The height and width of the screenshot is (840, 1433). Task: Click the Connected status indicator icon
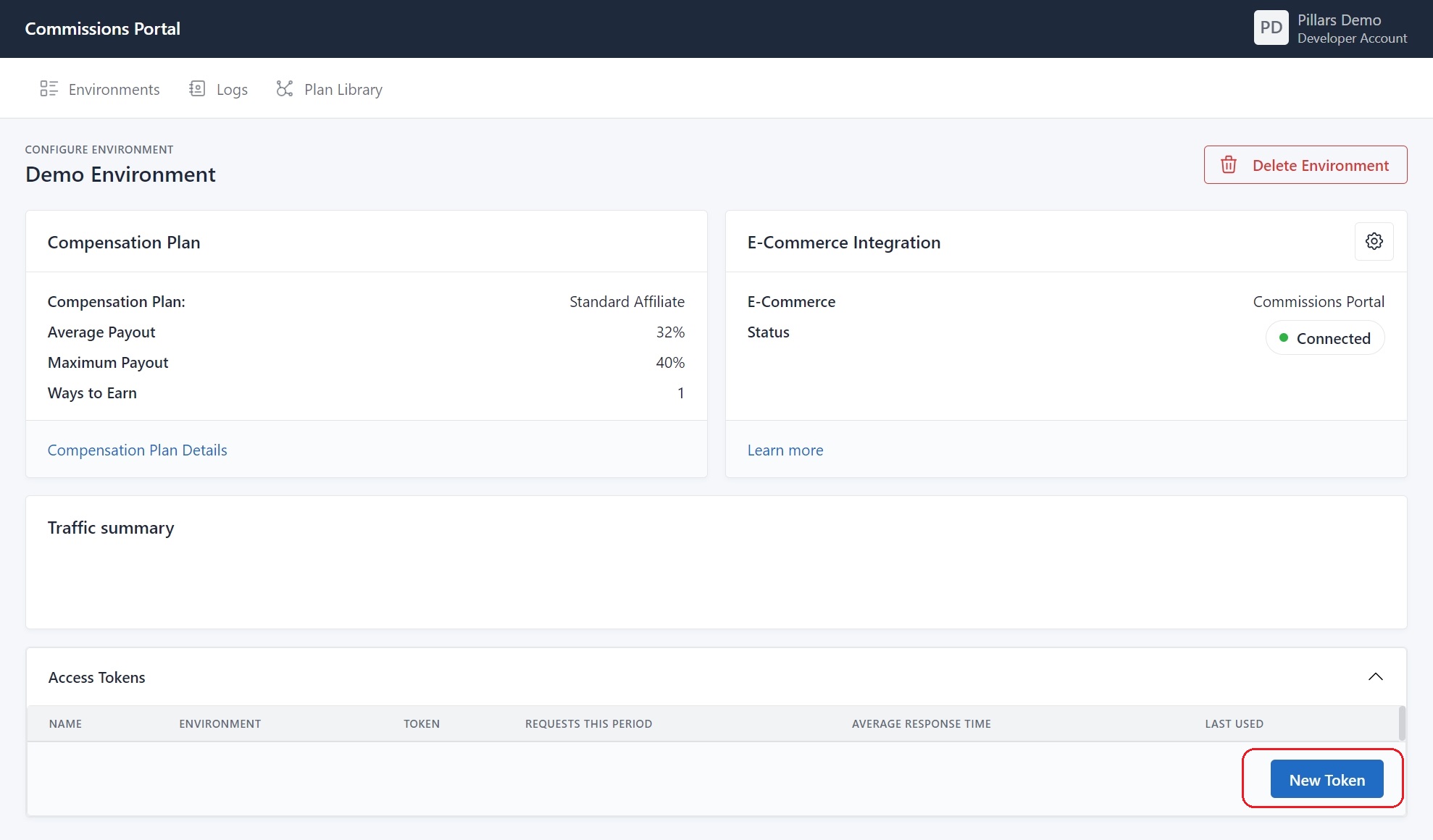click(x=1284, y=337)
